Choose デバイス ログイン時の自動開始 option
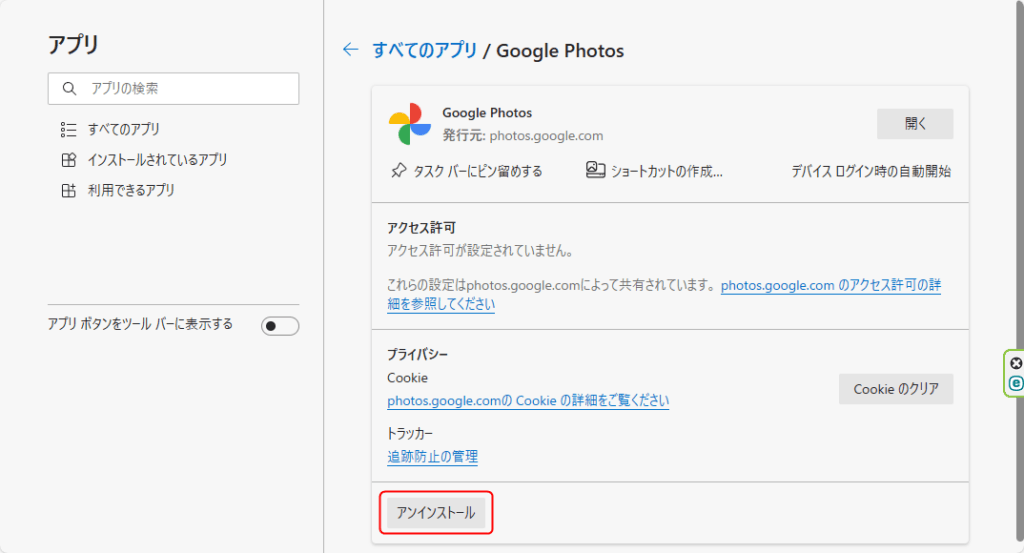 click(x=871, y=171)
